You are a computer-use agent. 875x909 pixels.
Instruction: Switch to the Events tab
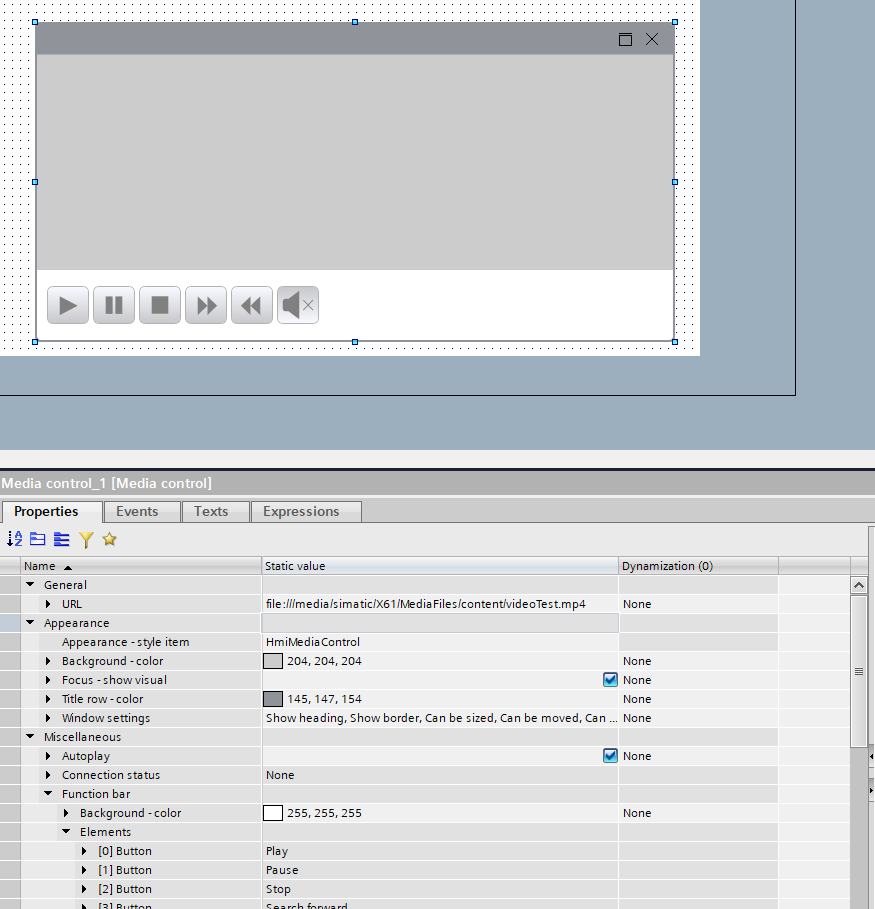tap(137, 511)
